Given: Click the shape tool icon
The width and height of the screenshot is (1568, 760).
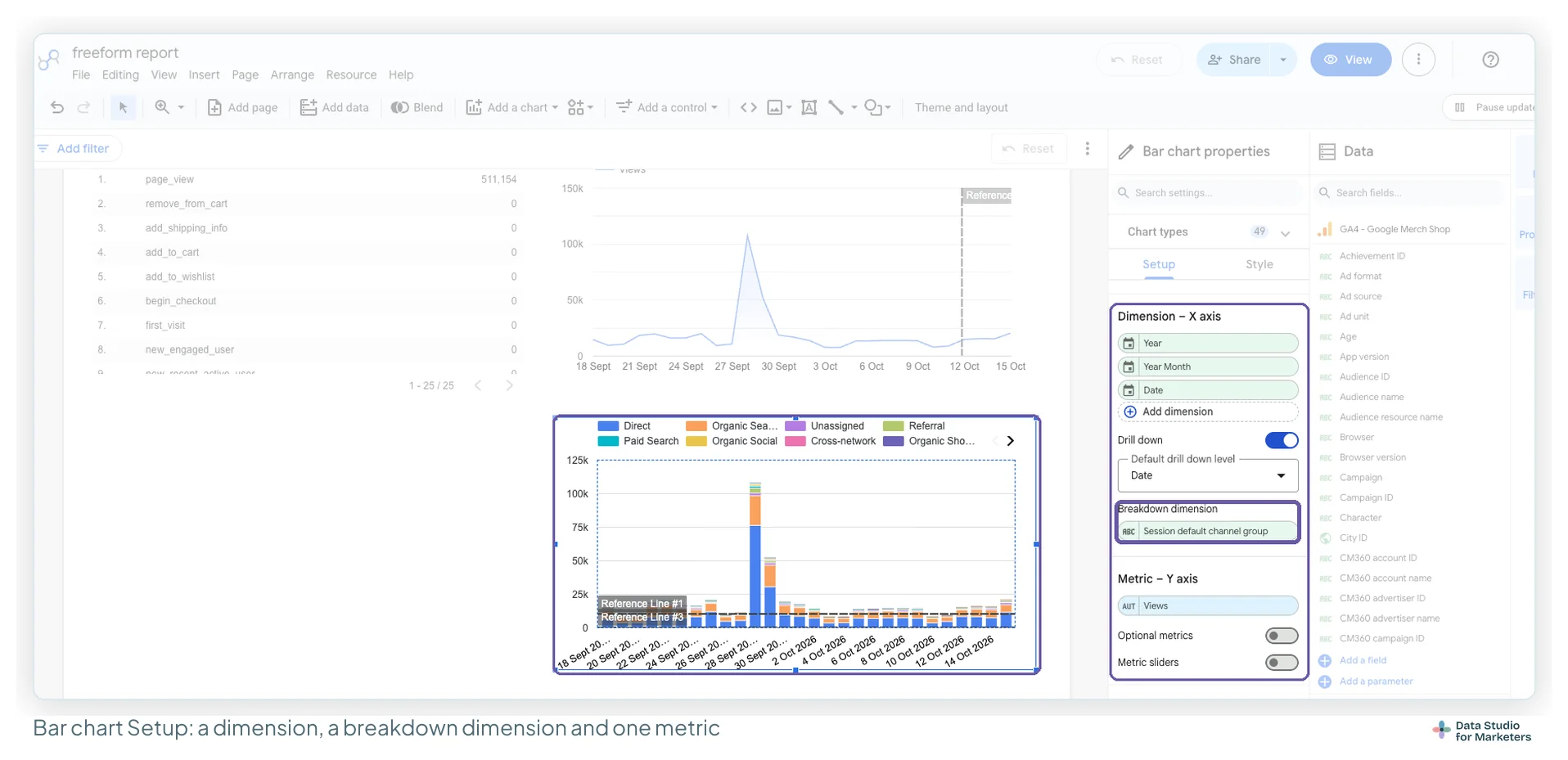Looking at the screenshot, I should [873, 107].
